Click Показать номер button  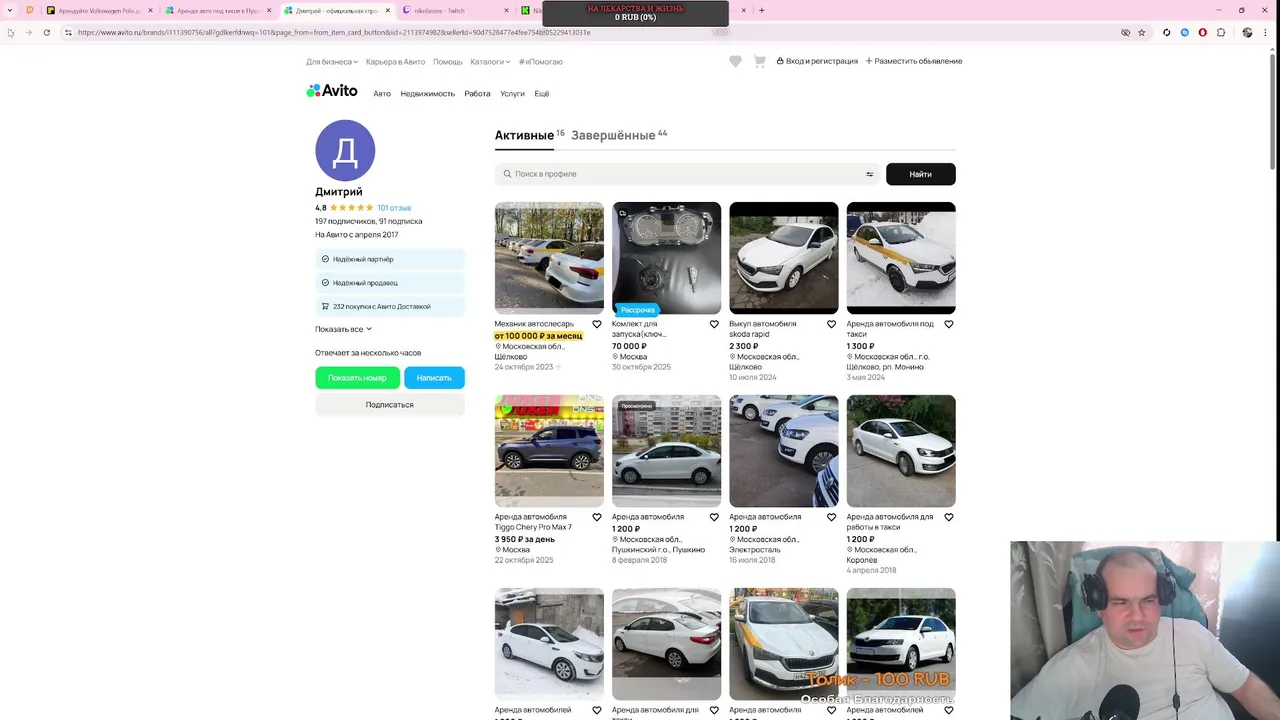point(357,378)
